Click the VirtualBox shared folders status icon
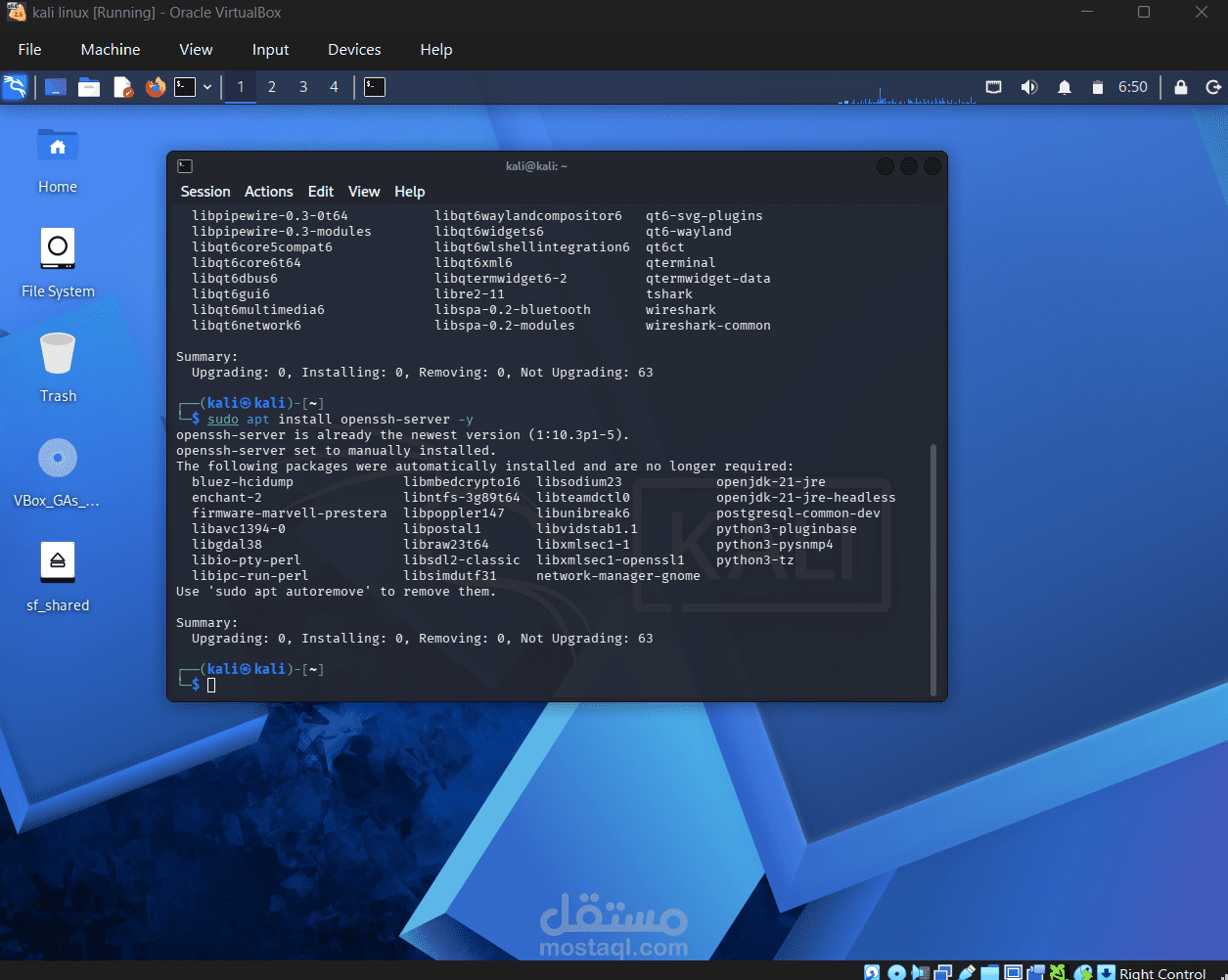Image resolution: width=1228 pixels, height=980 pixels. click(x=989, y=972)
